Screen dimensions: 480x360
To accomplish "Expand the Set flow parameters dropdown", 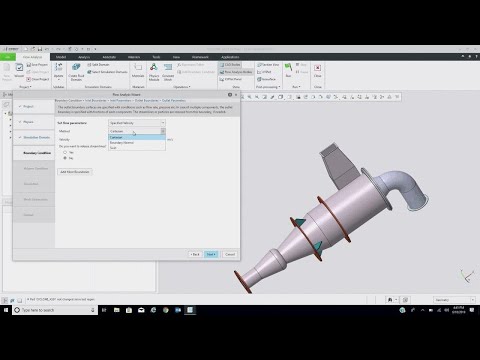I will 137,123.
